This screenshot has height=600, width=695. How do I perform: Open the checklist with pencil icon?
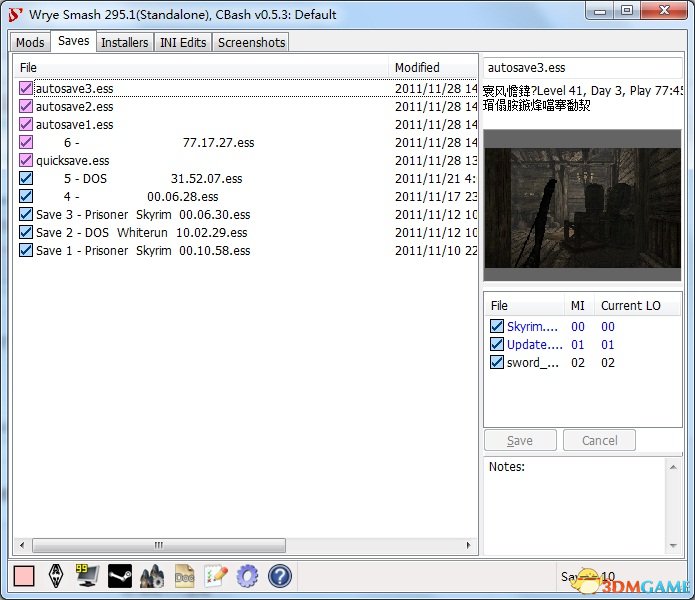[x=216, y=576]
